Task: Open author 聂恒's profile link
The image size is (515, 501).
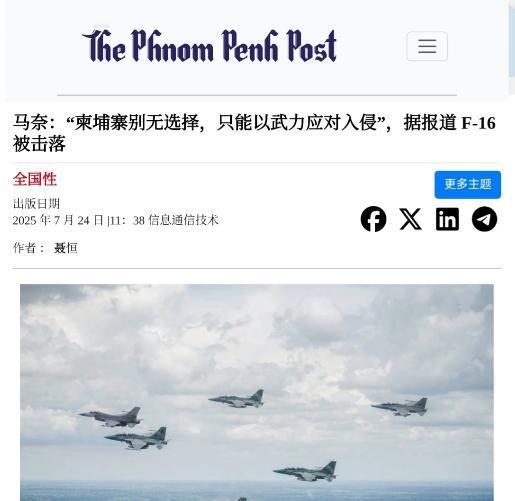Action: click(66, 248)
